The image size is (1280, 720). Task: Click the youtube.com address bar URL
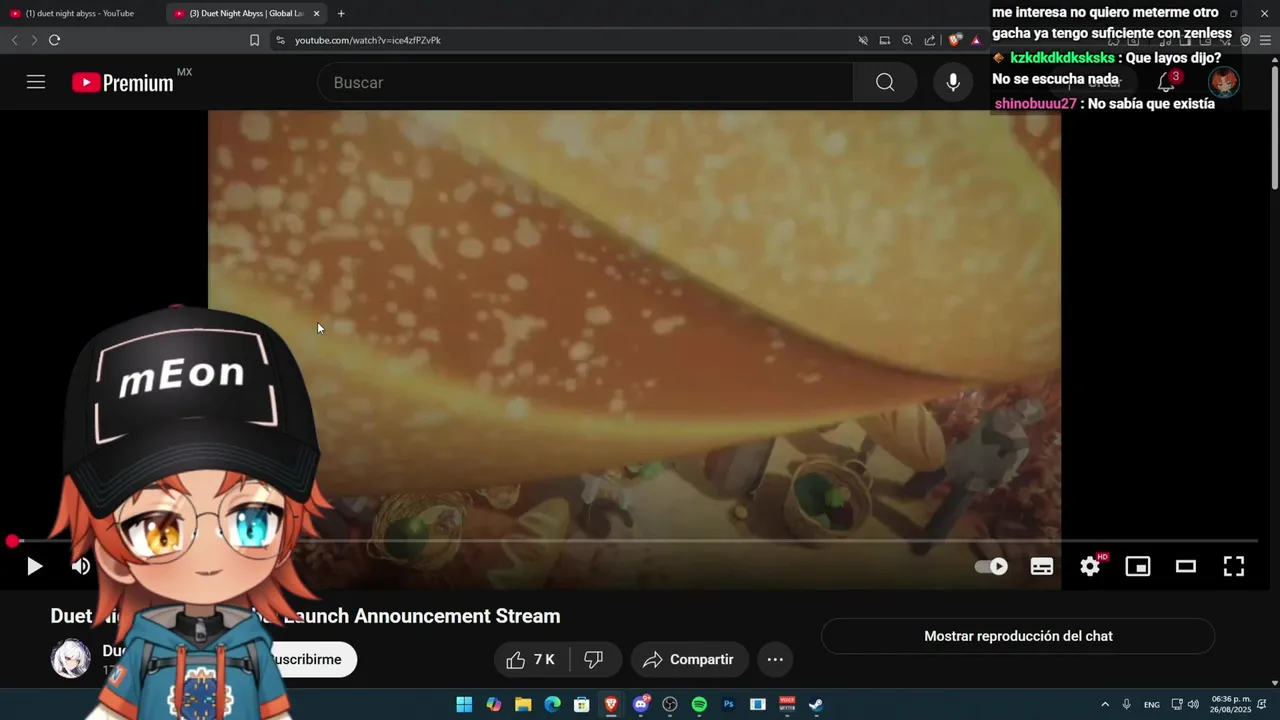click(x=368, y=40)
